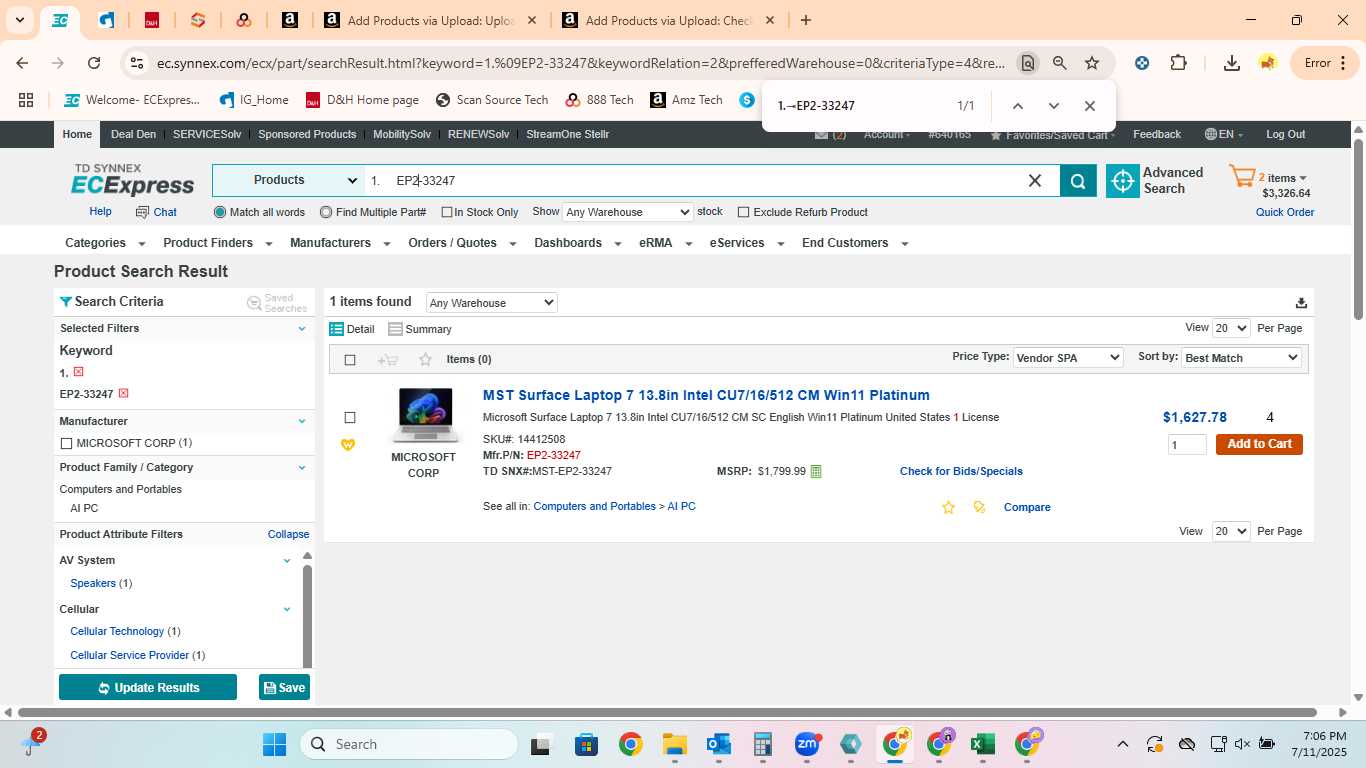1366x768 pixels.
Task: Open results Any Warehouse dropdown beside items found
Action: click(491, 303)
